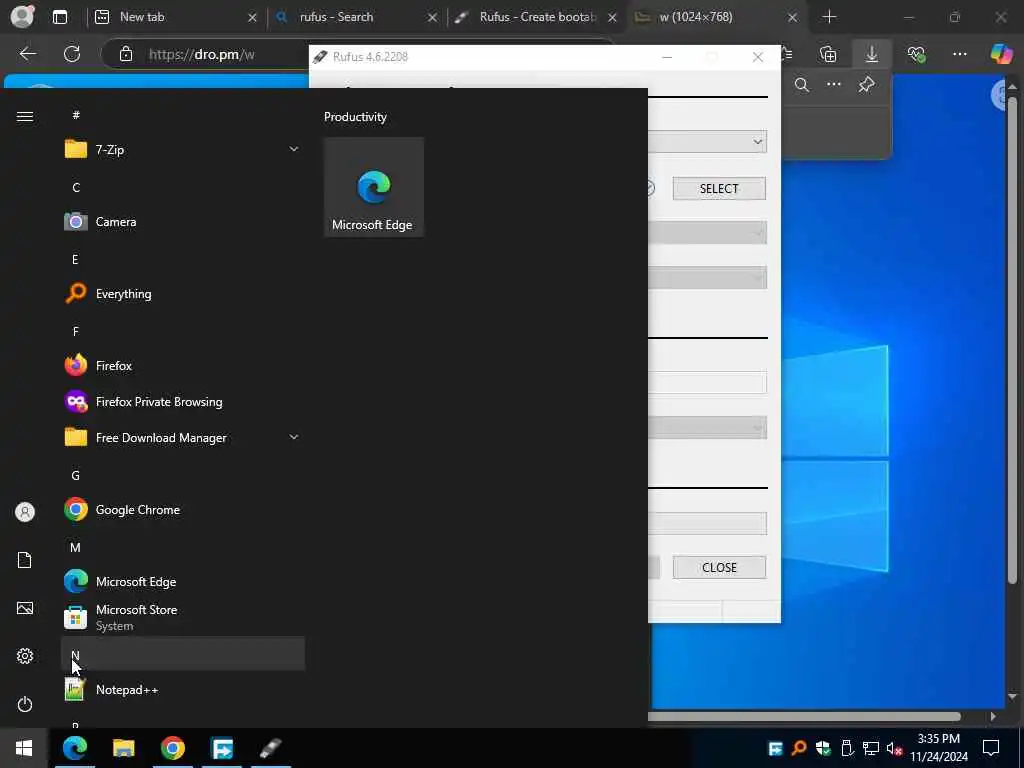The width and height of the screenshot is (1024, 768).
Task: Open Pictures from Start sidebar
Action: coord(25,608)
